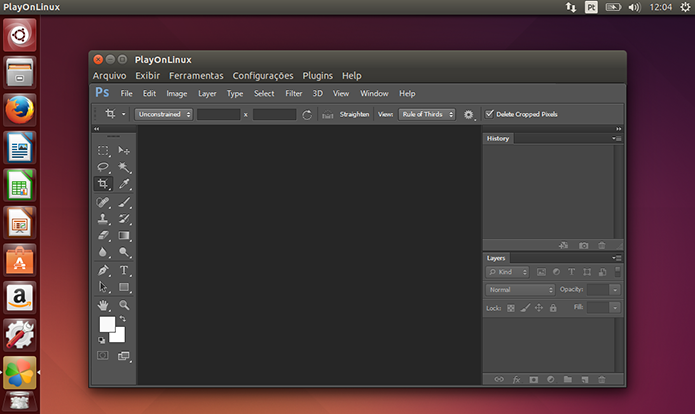Click the rotate crop box icon
The width and height of the screenshot is (695, 414).
pyautogui.click(x=307, y=115)
